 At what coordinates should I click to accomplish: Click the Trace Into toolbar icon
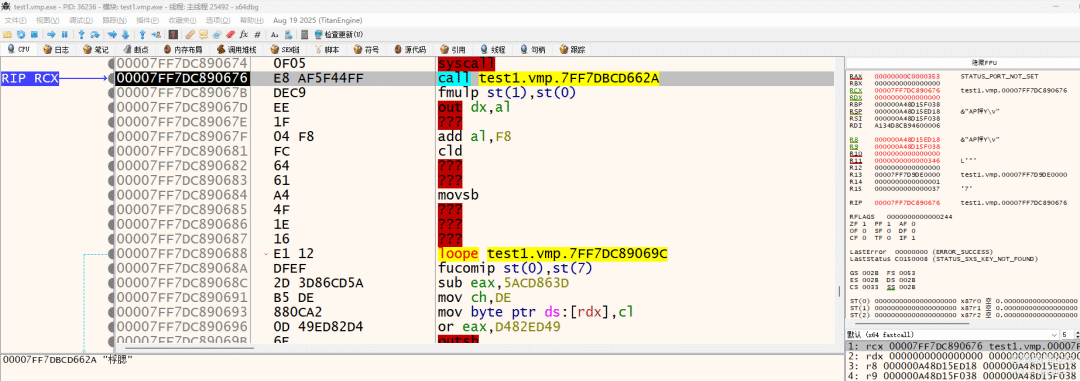[x=112, y=34]
